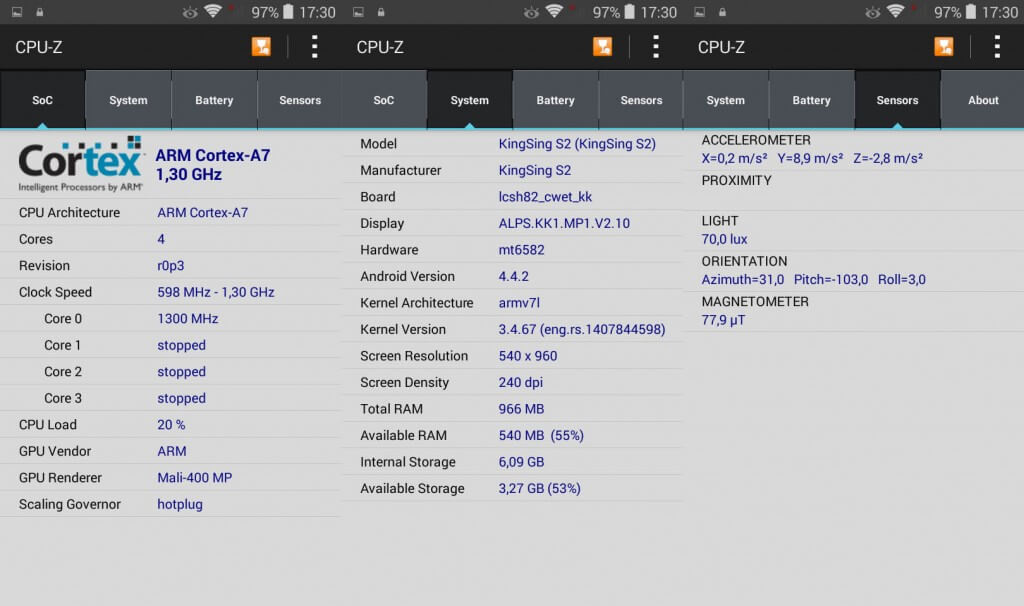The height and width of the screenshot is (606, 1024).
Task: Select Revision value 'r0p3'
Action: (x=170, y=266)
